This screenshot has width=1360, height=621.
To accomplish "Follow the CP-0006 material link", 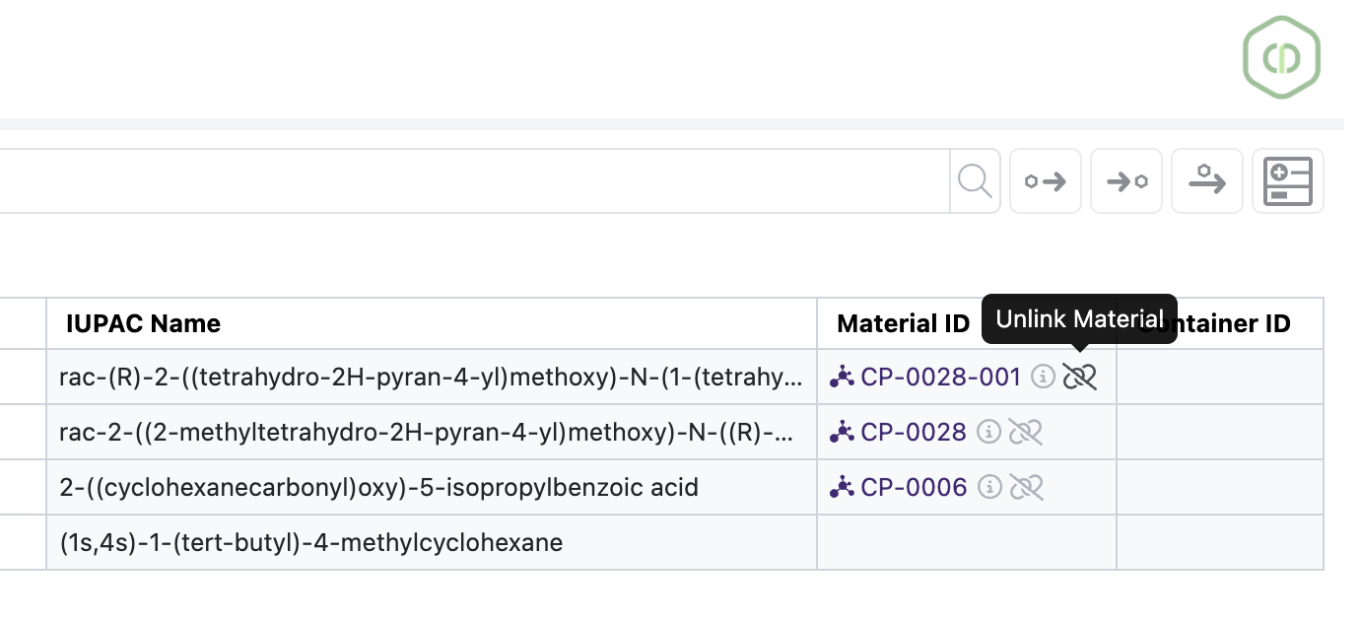I will (913, 487).
